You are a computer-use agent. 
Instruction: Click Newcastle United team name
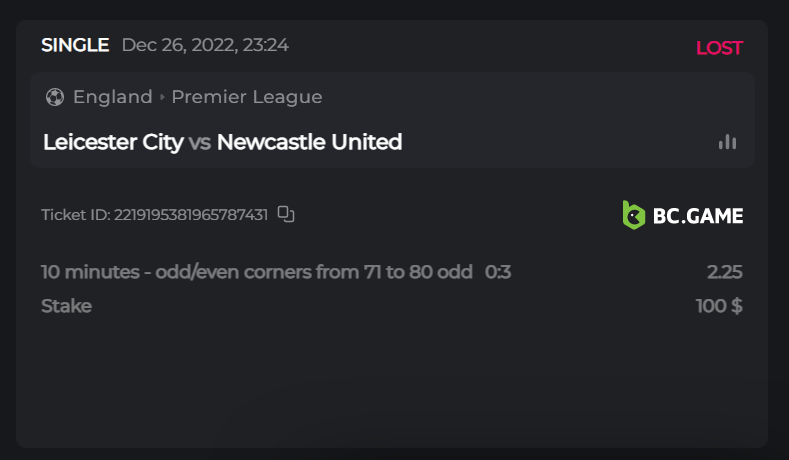[309, 142]
